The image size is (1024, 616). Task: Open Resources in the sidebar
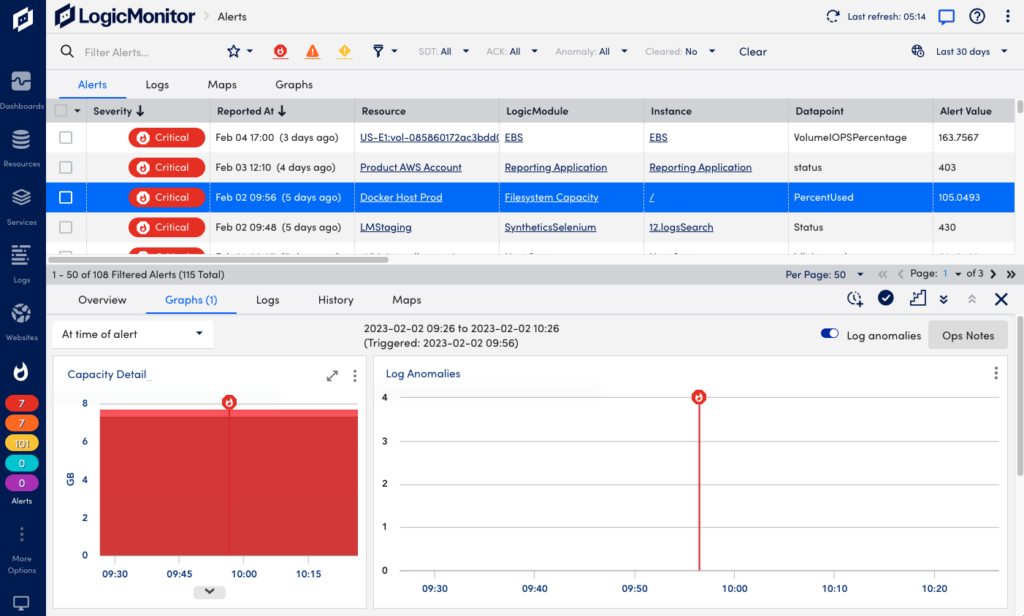[22, 148]
